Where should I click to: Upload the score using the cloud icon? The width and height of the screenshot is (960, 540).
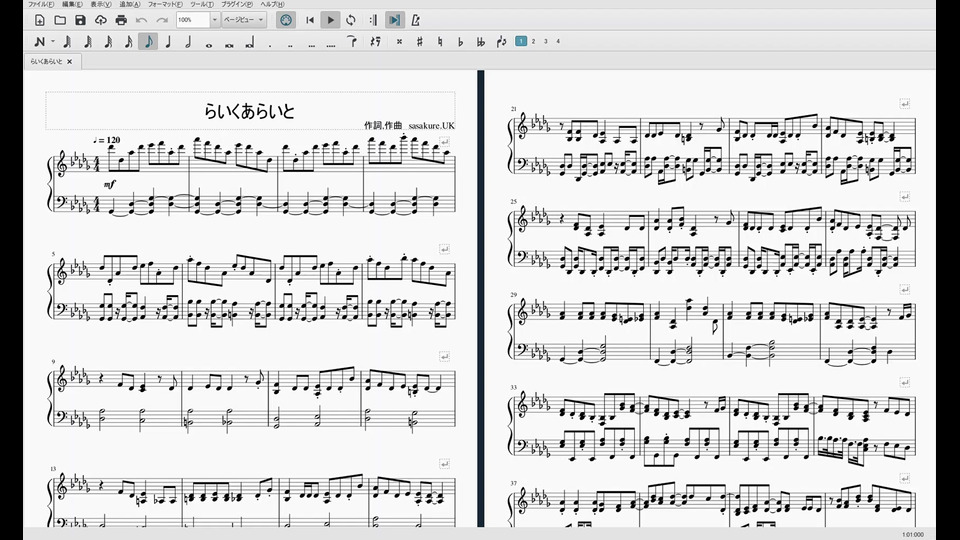(x=100, y=20)
